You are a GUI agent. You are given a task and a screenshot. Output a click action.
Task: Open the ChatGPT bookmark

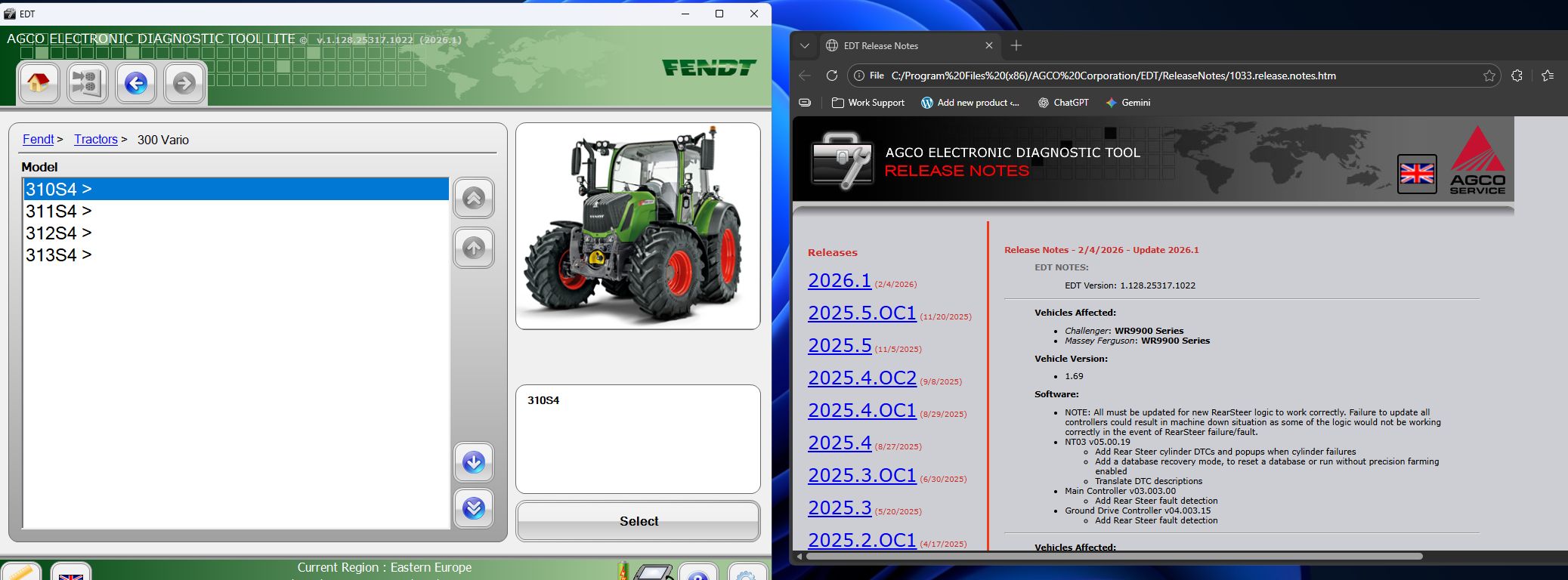point(1063,103)
